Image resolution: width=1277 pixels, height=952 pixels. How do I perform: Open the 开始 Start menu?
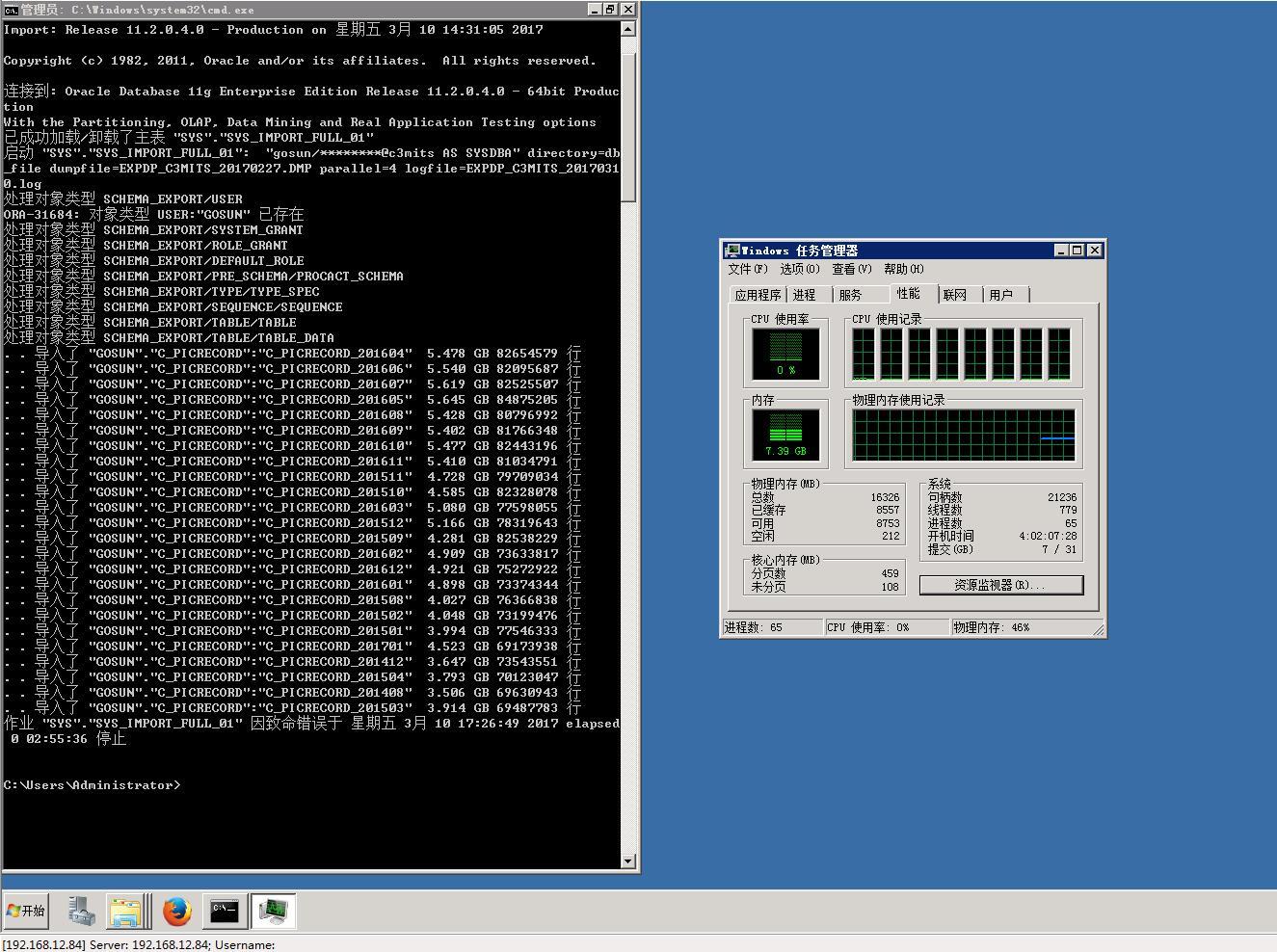(26, 911)
